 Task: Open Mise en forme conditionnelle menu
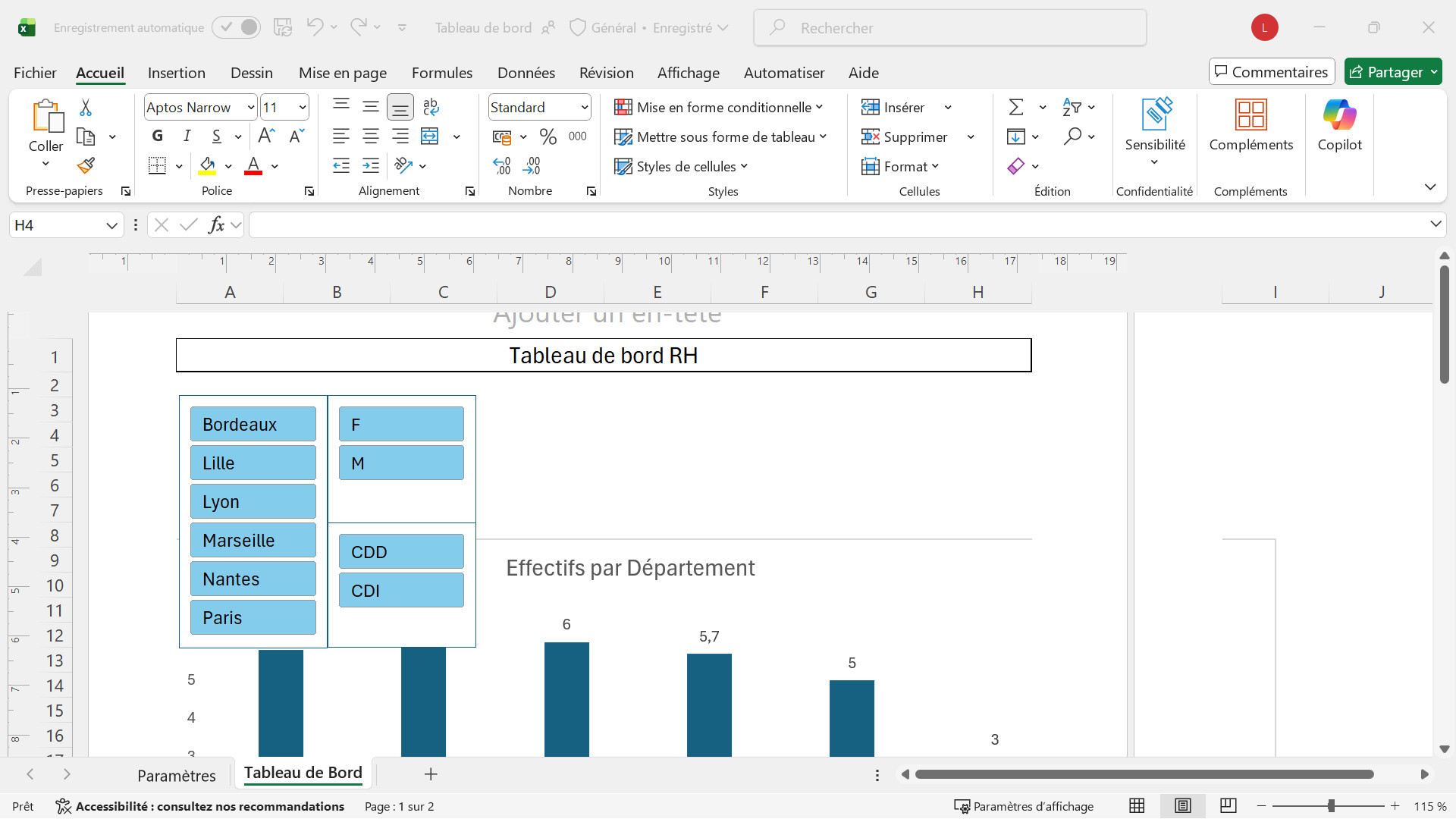tap(718, 107)
